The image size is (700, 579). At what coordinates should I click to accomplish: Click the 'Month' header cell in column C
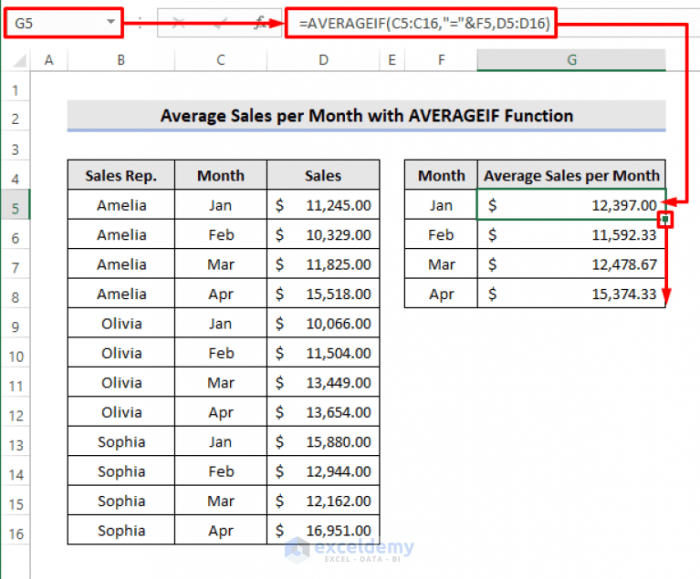click(221, 175)
